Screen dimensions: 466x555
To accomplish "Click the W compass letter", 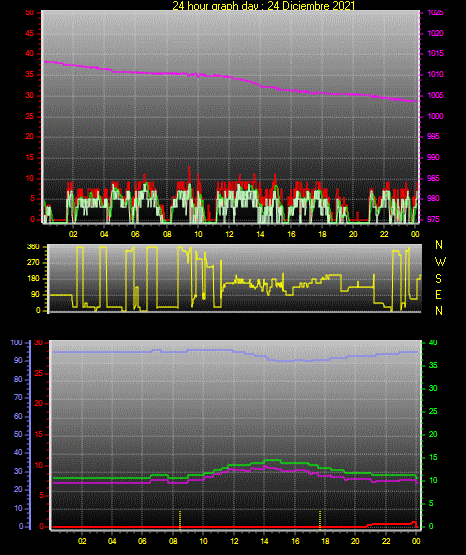I will (440, 262).
